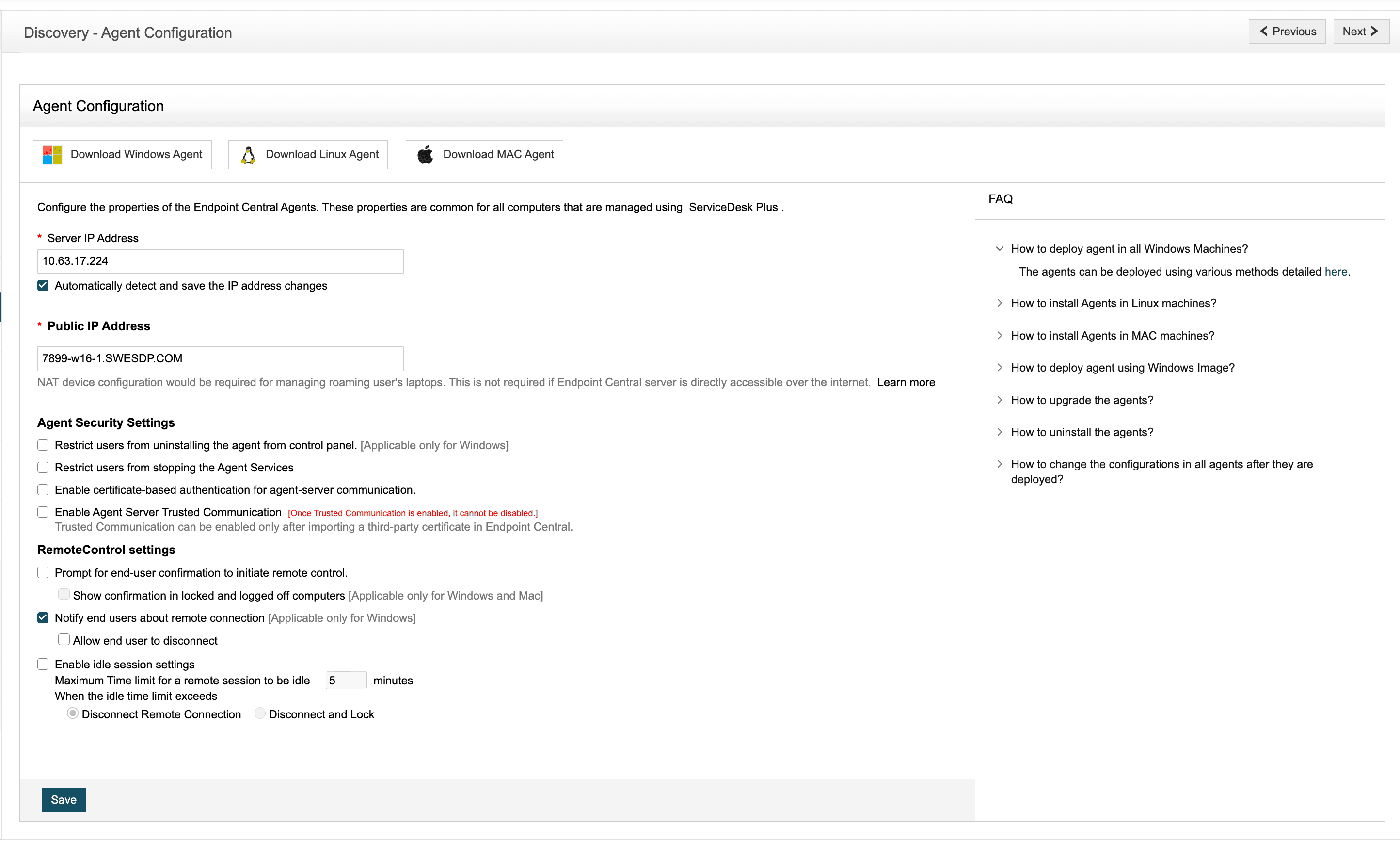Click the Windows logo on Download Windows Agent button
The height and width of the screenshot is (843, 1400).
click(x=52, y=154)
